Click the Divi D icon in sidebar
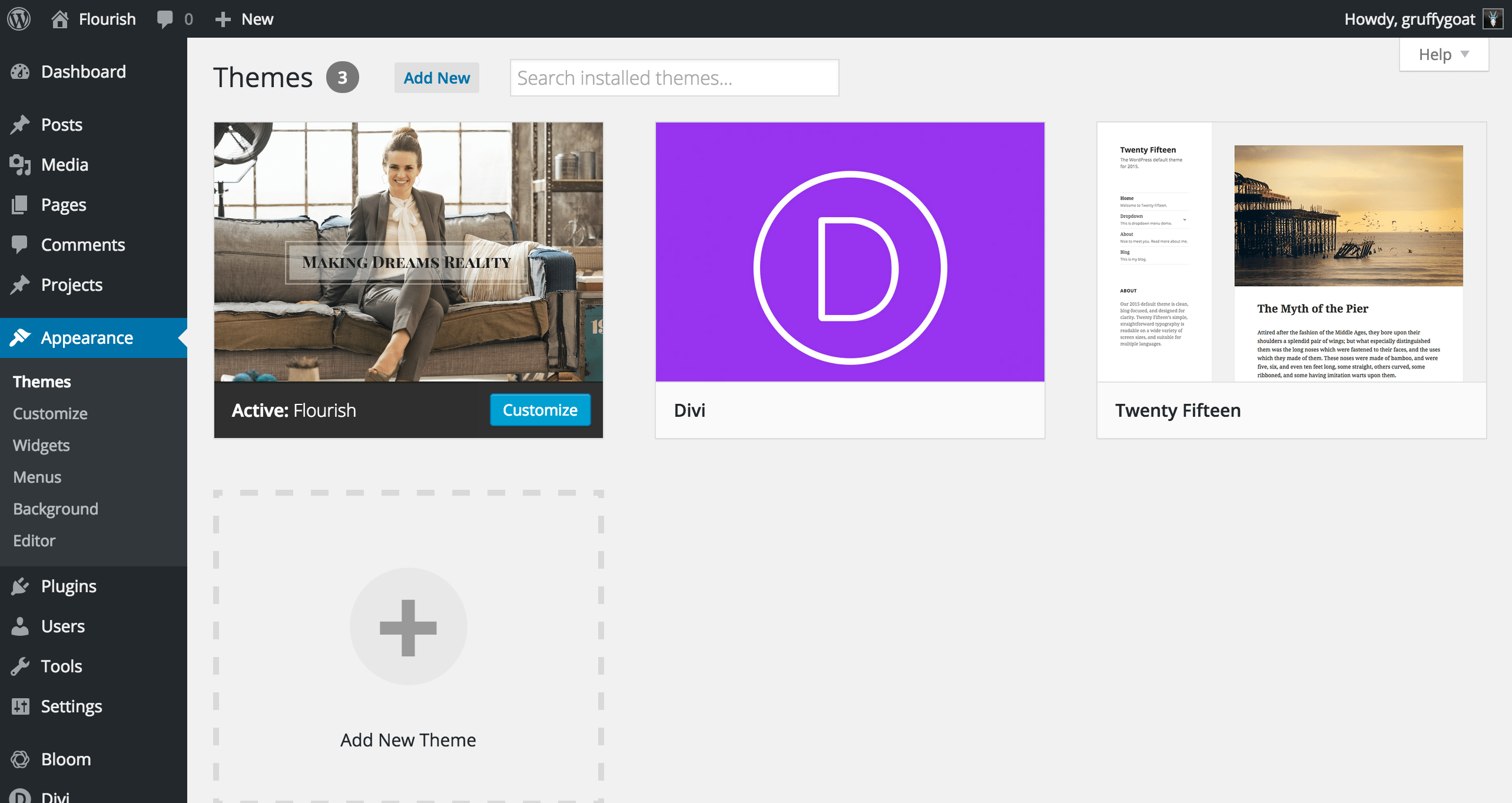This screenshot has width=1512, height=803. 20,796
